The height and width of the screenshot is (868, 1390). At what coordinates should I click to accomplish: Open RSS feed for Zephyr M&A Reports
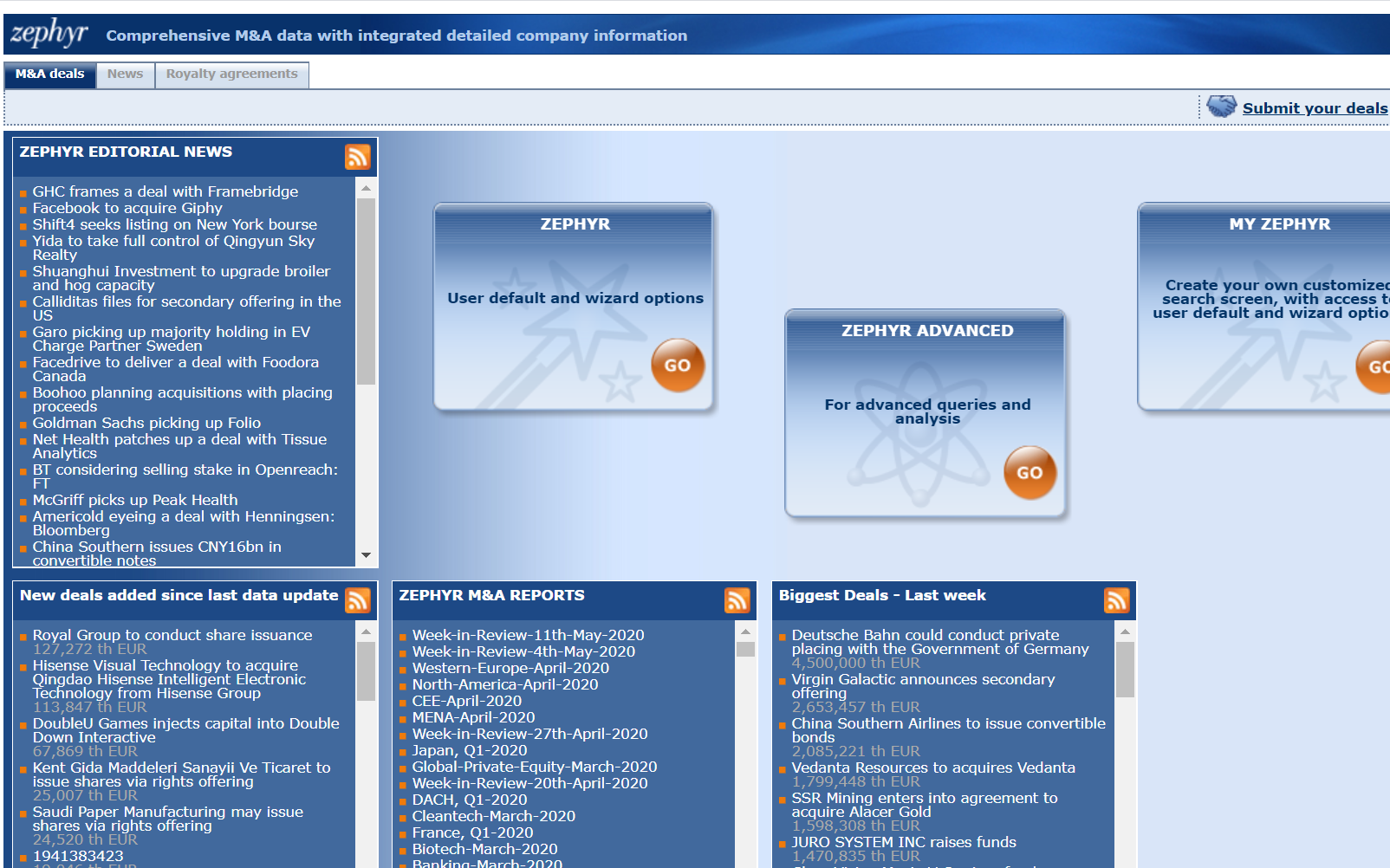coord(737,600)
